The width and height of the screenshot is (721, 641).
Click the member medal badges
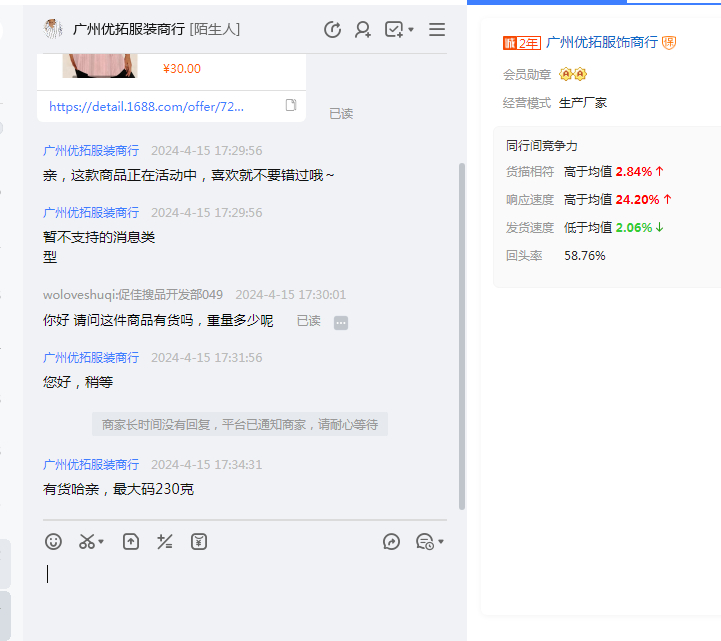pyautogui.click(x=573, y=74)
